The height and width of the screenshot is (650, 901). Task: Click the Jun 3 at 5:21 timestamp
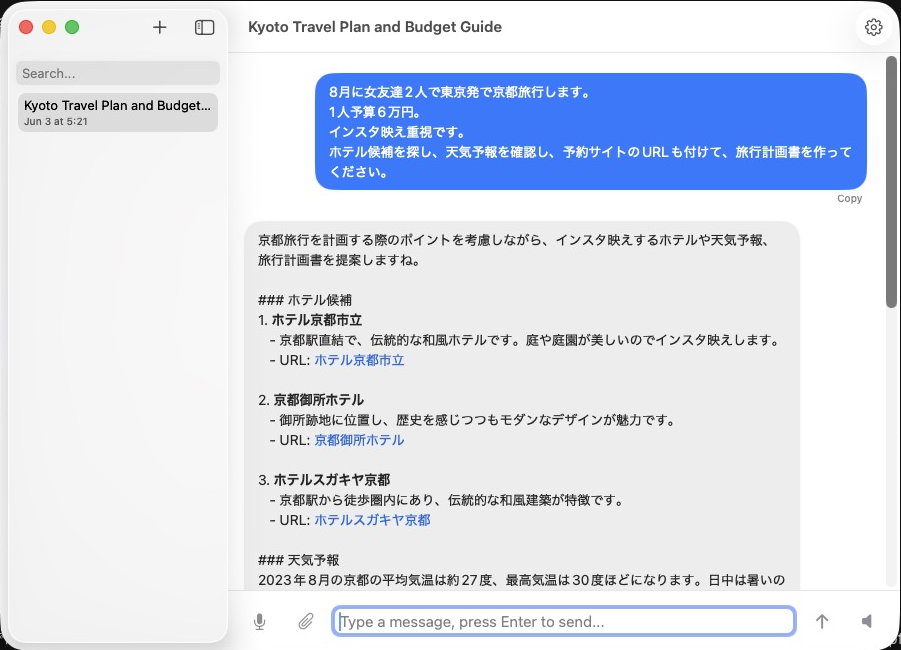[56, 122]
